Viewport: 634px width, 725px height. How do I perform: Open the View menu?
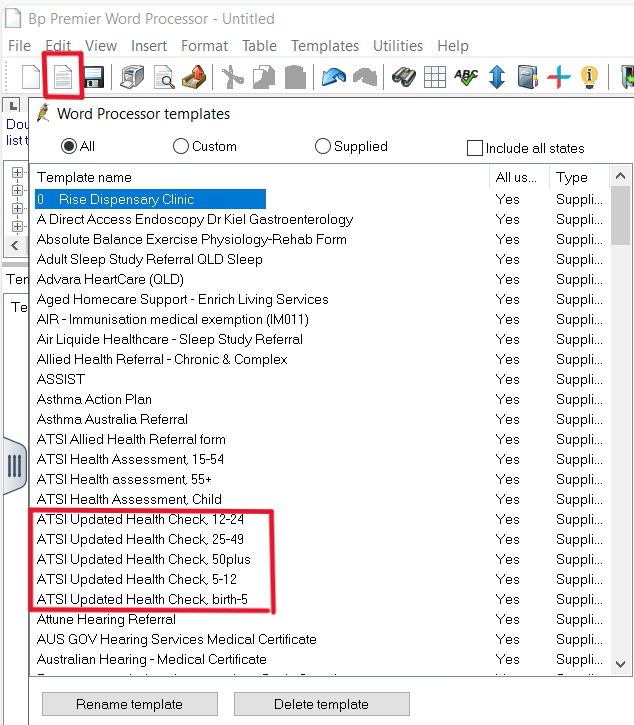click(x=101, y=46)
